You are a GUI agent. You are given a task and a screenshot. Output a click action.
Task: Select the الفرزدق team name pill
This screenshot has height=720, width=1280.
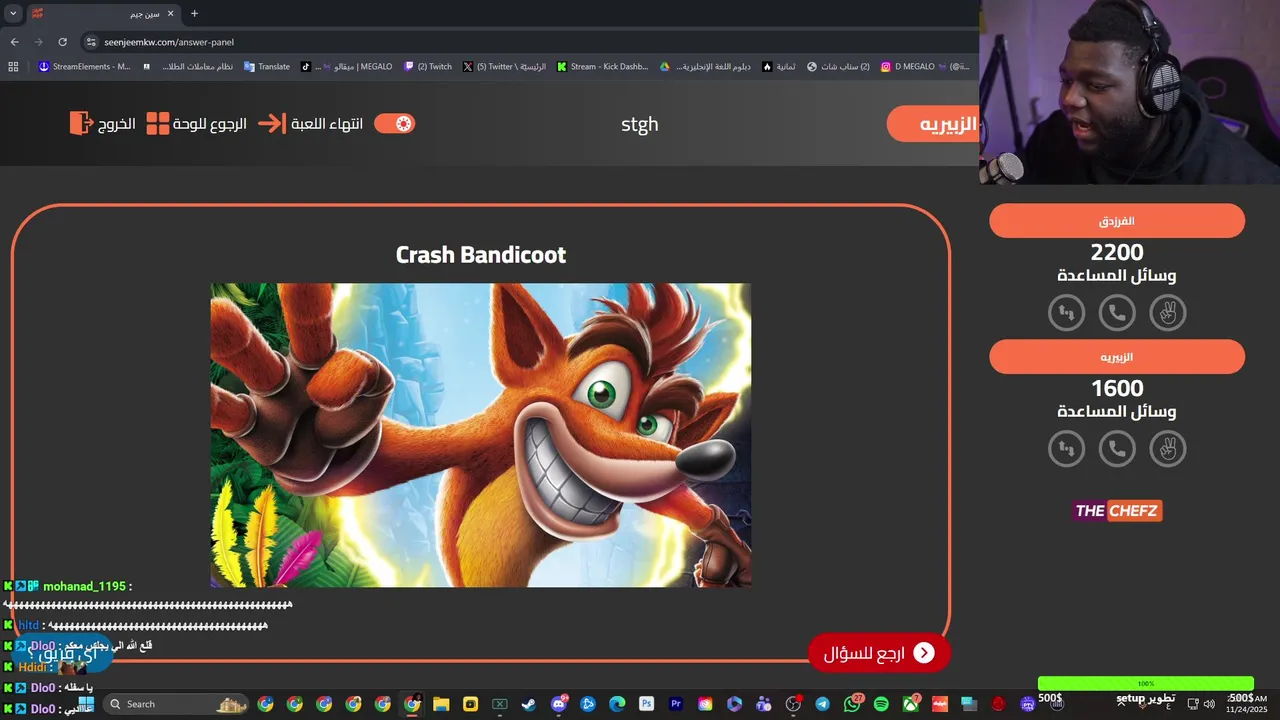coord(1117,221)
